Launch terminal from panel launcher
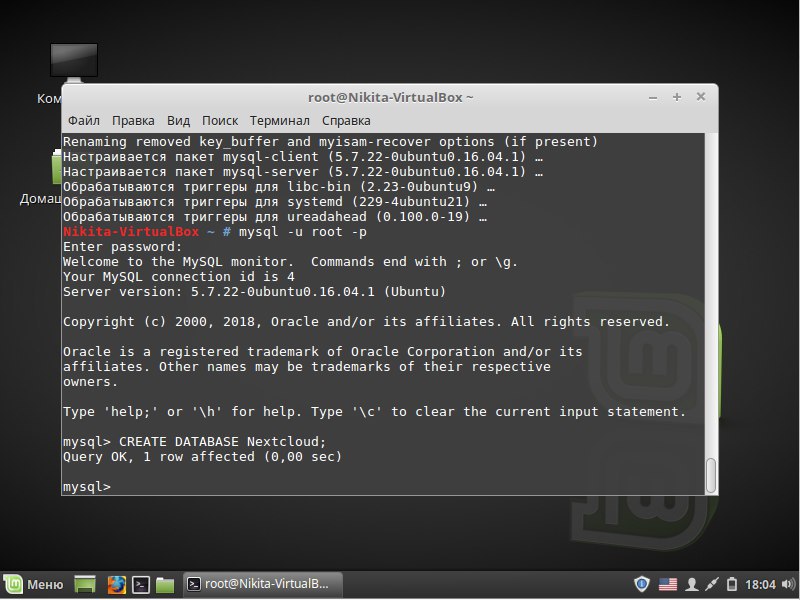800x600 pixels. (x=141, y=585)
